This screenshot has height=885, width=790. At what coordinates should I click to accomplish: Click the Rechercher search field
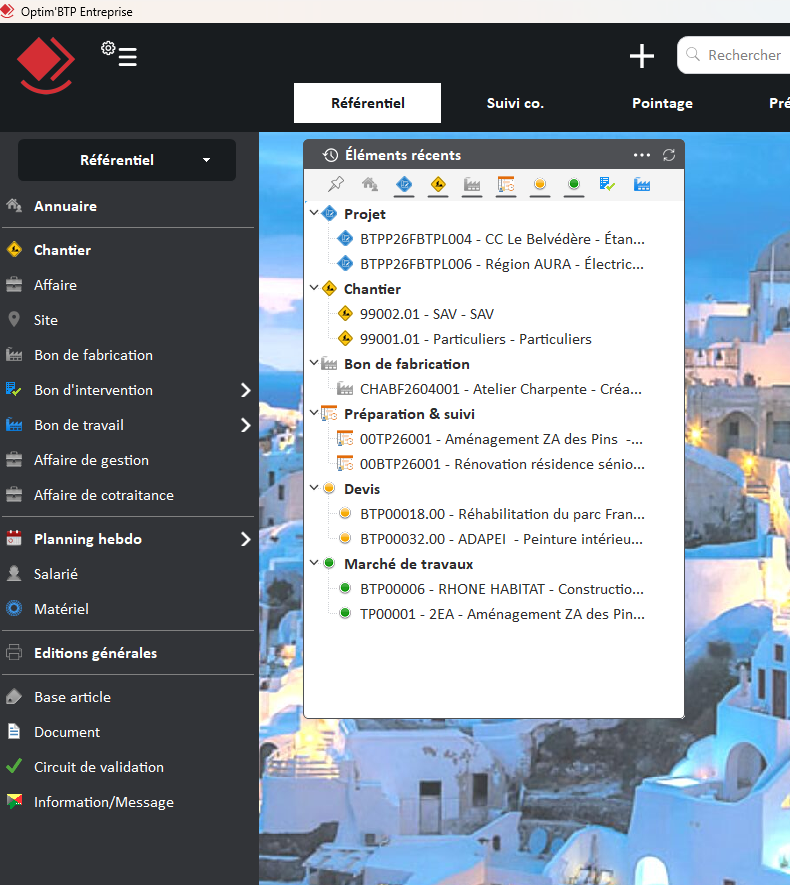(x=734, y=55)
